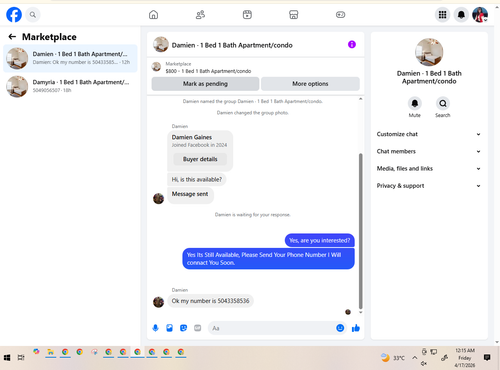Click Damien's avatar beside number message
The image size is (500, 370).
(x=158, y=302)
